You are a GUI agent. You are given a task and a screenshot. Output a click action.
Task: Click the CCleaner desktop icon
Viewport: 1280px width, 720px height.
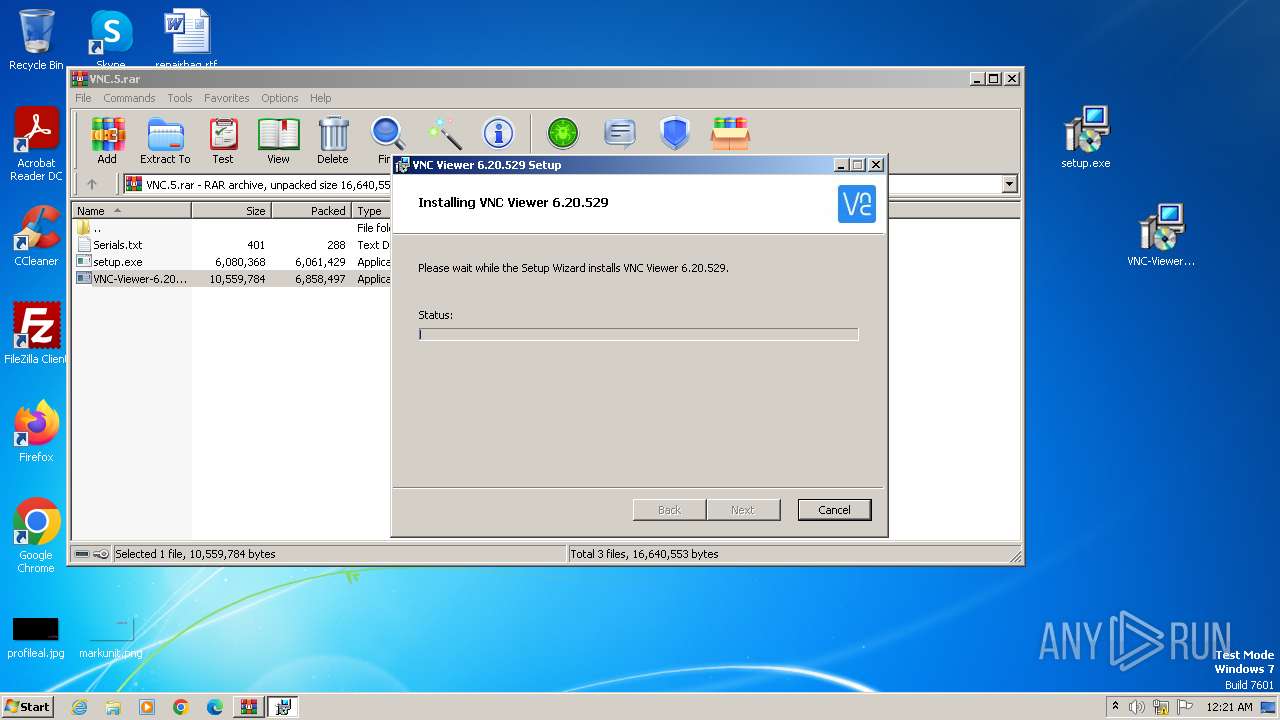(36, 236)
